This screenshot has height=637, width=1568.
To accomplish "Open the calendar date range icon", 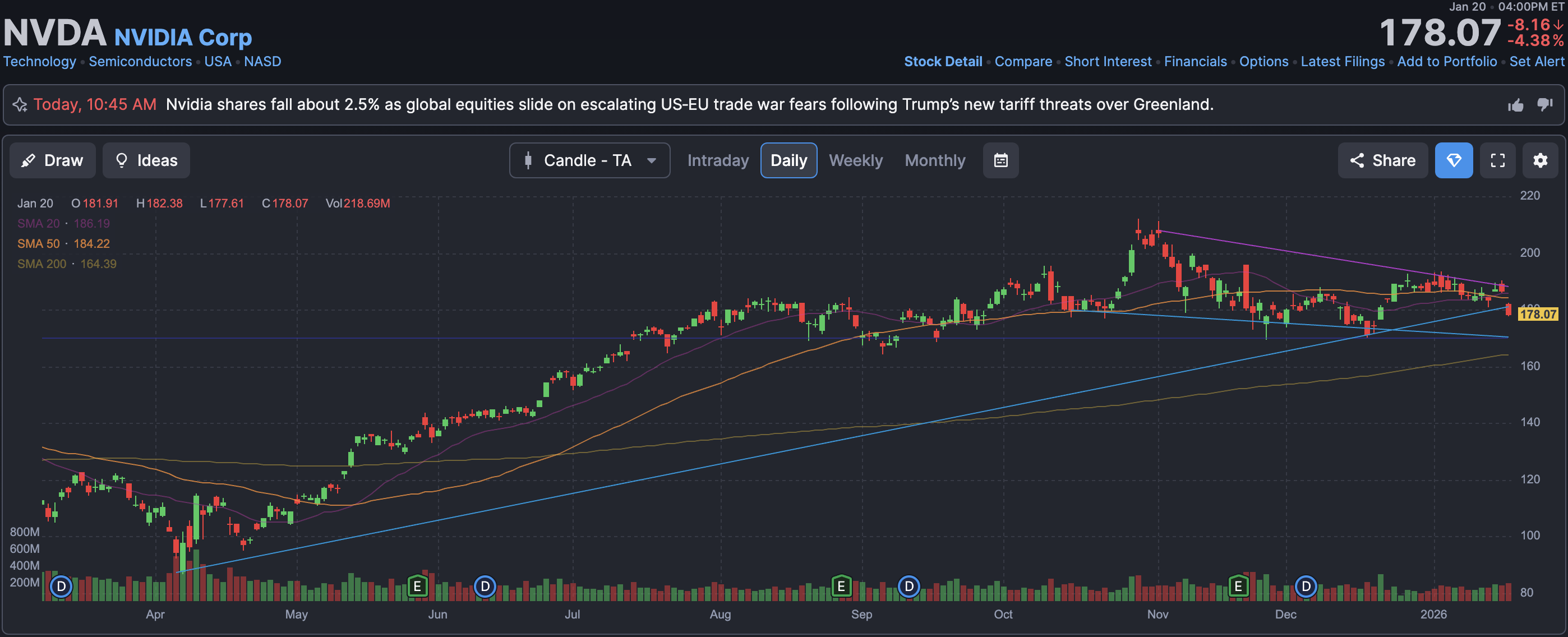I will (1000, 160).
